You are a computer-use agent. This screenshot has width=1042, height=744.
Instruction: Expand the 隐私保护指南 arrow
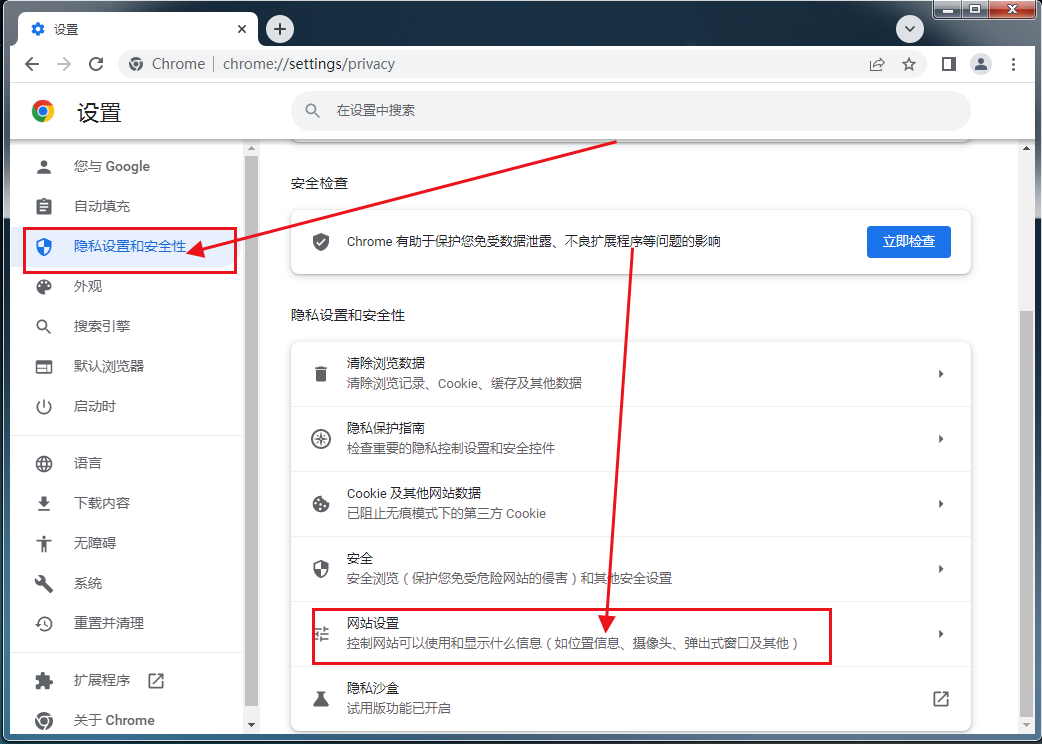point(941,439)
